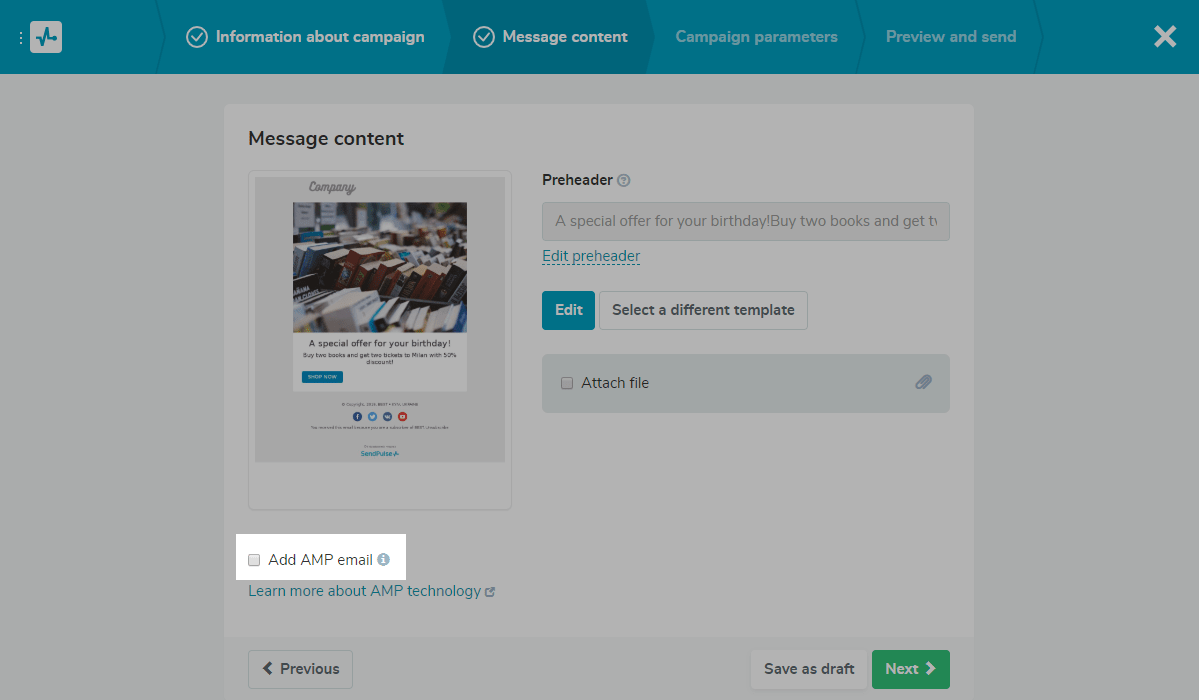Viewport: 1199px width, 700px height.
Task: Click the Preheader help question mark icon
Action: pyautogui.click(x=624, y=179)
